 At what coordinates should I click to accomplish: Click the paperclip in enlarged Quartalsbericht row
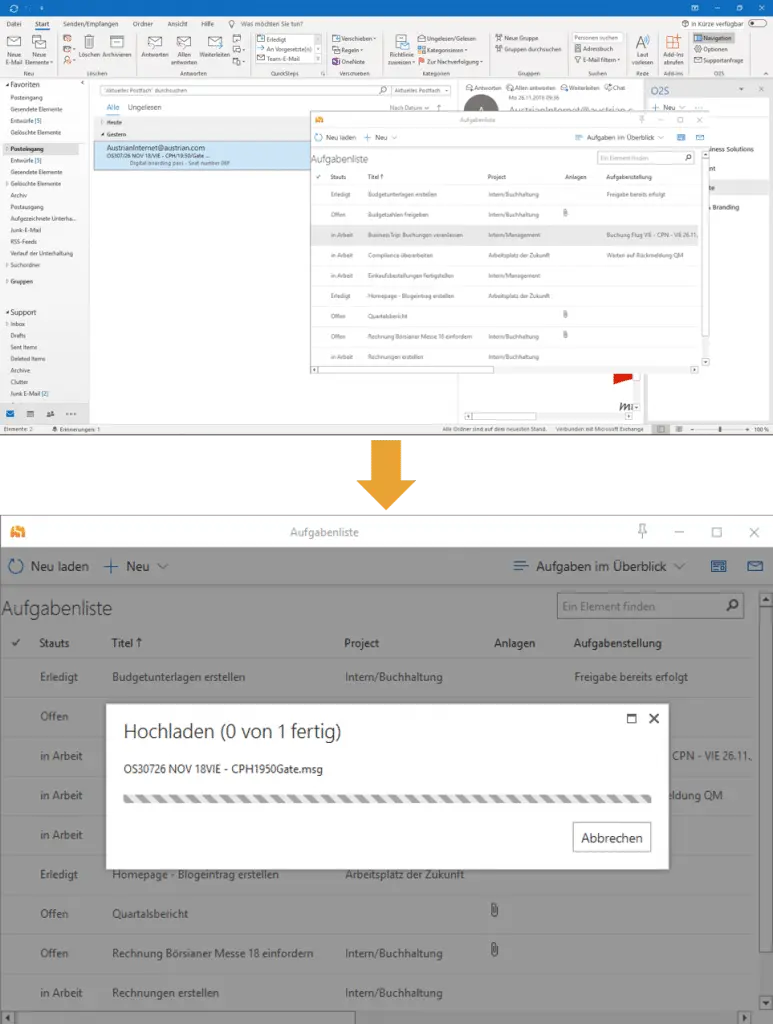coord(494,910)
